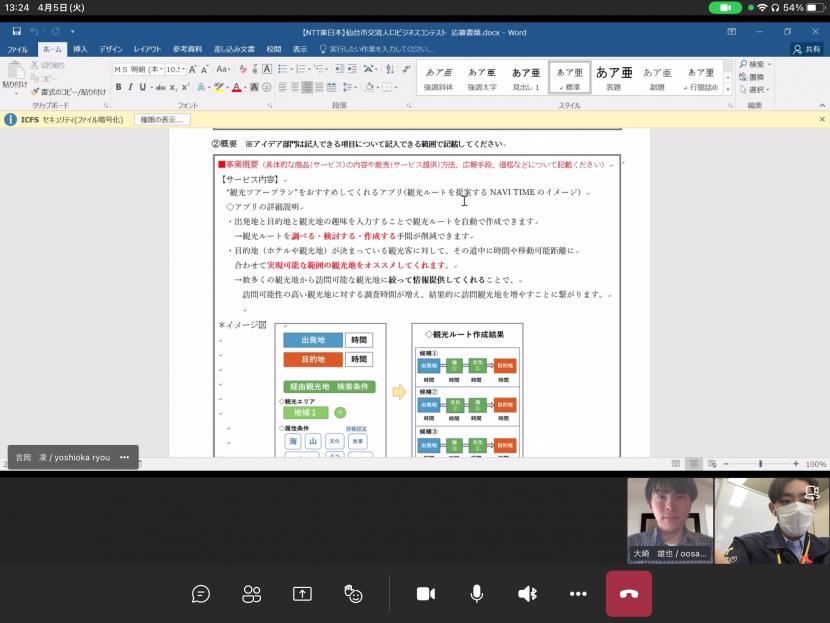Switch to the 挿入 ribbon tab
Screen dimensions: 830x623
pos(80,49)
